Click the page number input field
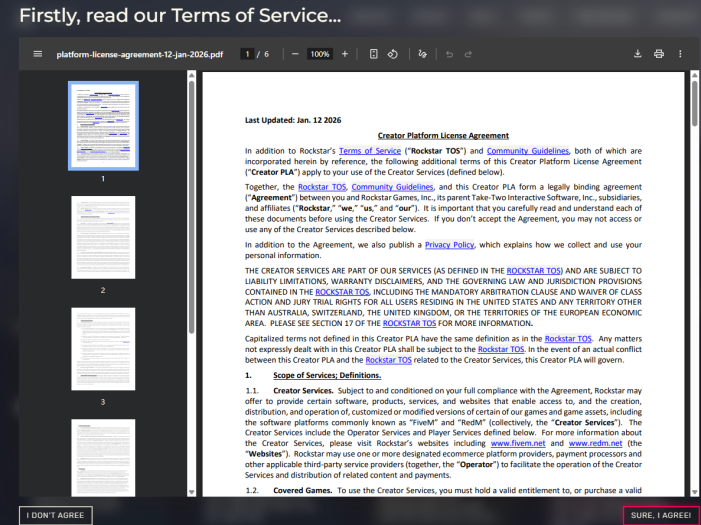The image size is (701, 525). [247, 54]
